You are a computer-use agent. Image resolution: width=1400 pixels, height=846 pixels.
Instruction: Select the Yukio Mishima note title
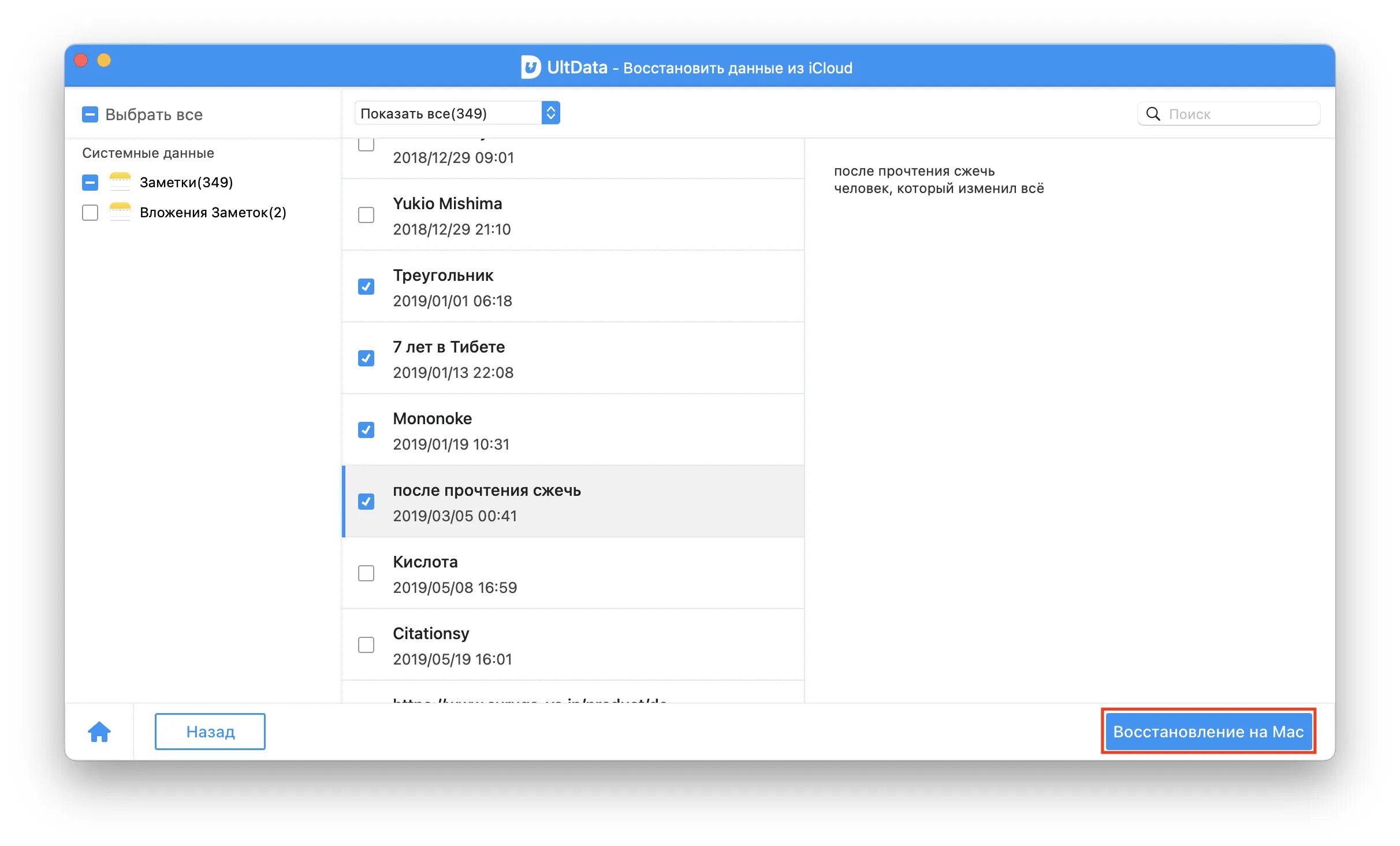click(448, 204)
